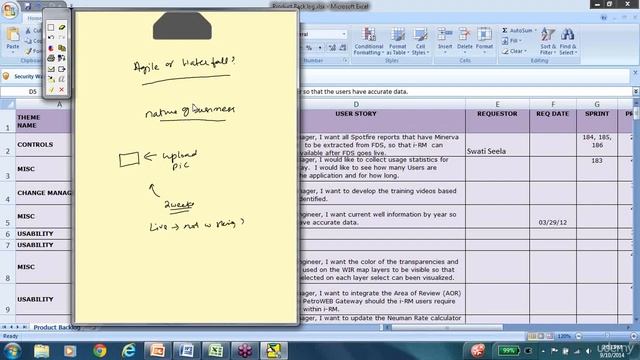The width and height of the screenshot is (640, 360).
Task: Click the new blank page icon in note toolbar
Action: [51, 27]
